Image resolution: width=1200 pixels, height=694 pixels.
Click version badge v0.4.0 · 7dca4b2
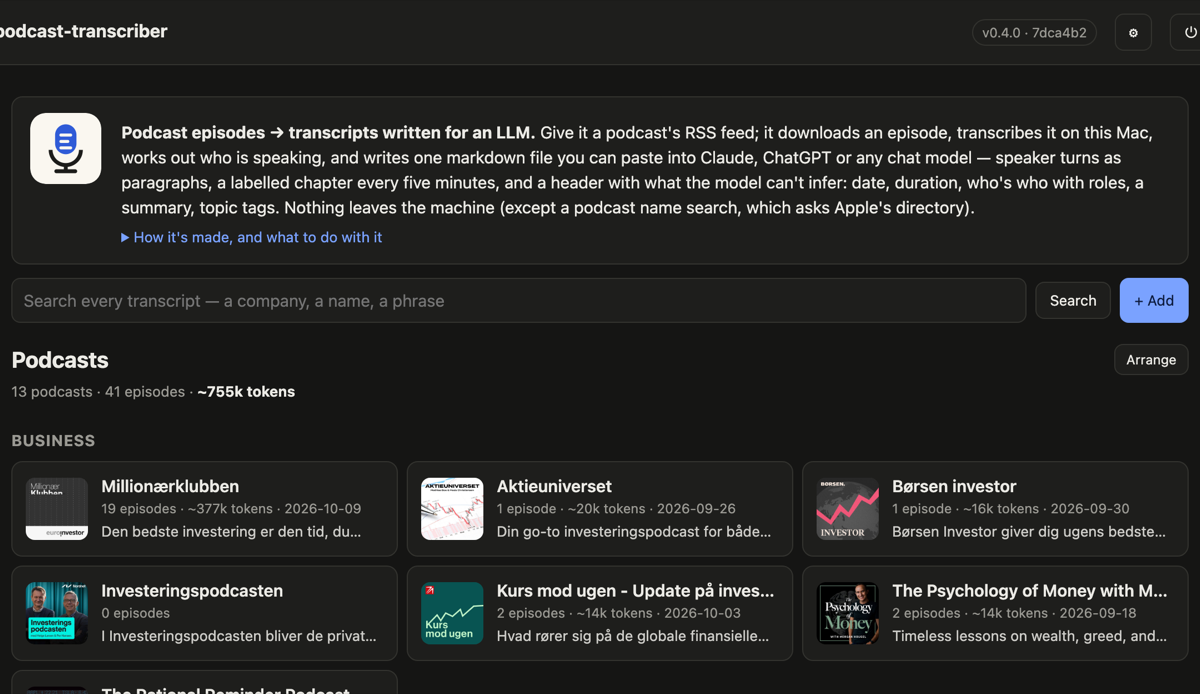pos(1034,33)
